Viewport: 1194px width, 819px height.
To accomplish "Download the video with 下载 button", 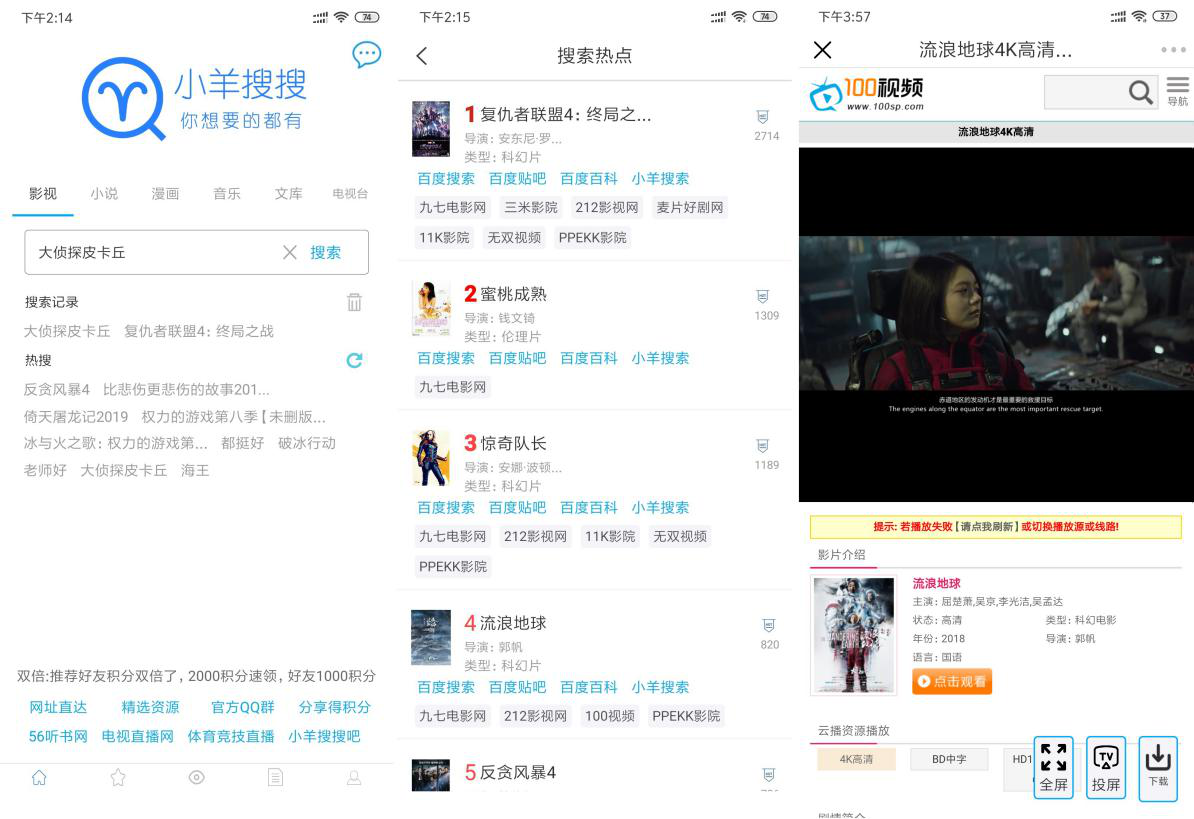I will pos(1158,767).
